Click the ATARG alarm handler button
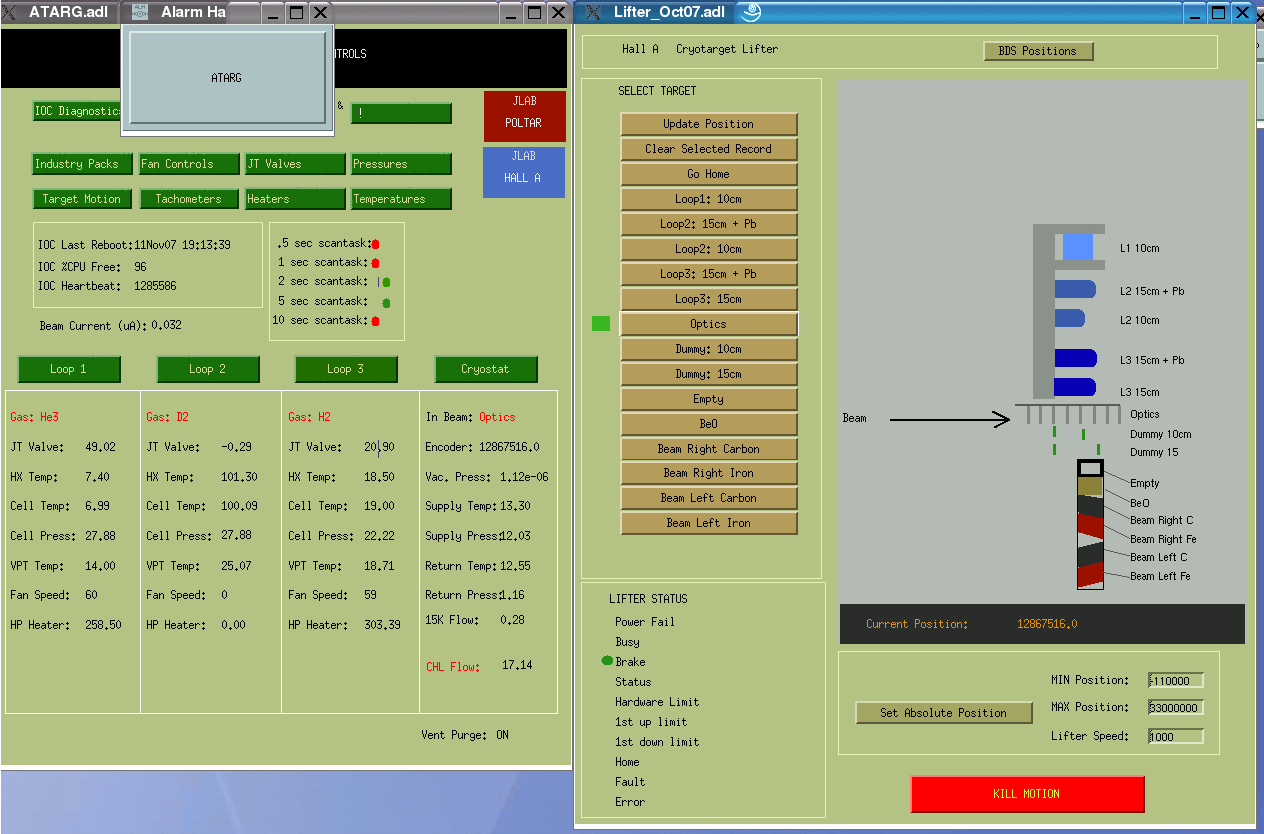Image resolution: width=1264 pixels, height=834 pixels. click(226, 77)
